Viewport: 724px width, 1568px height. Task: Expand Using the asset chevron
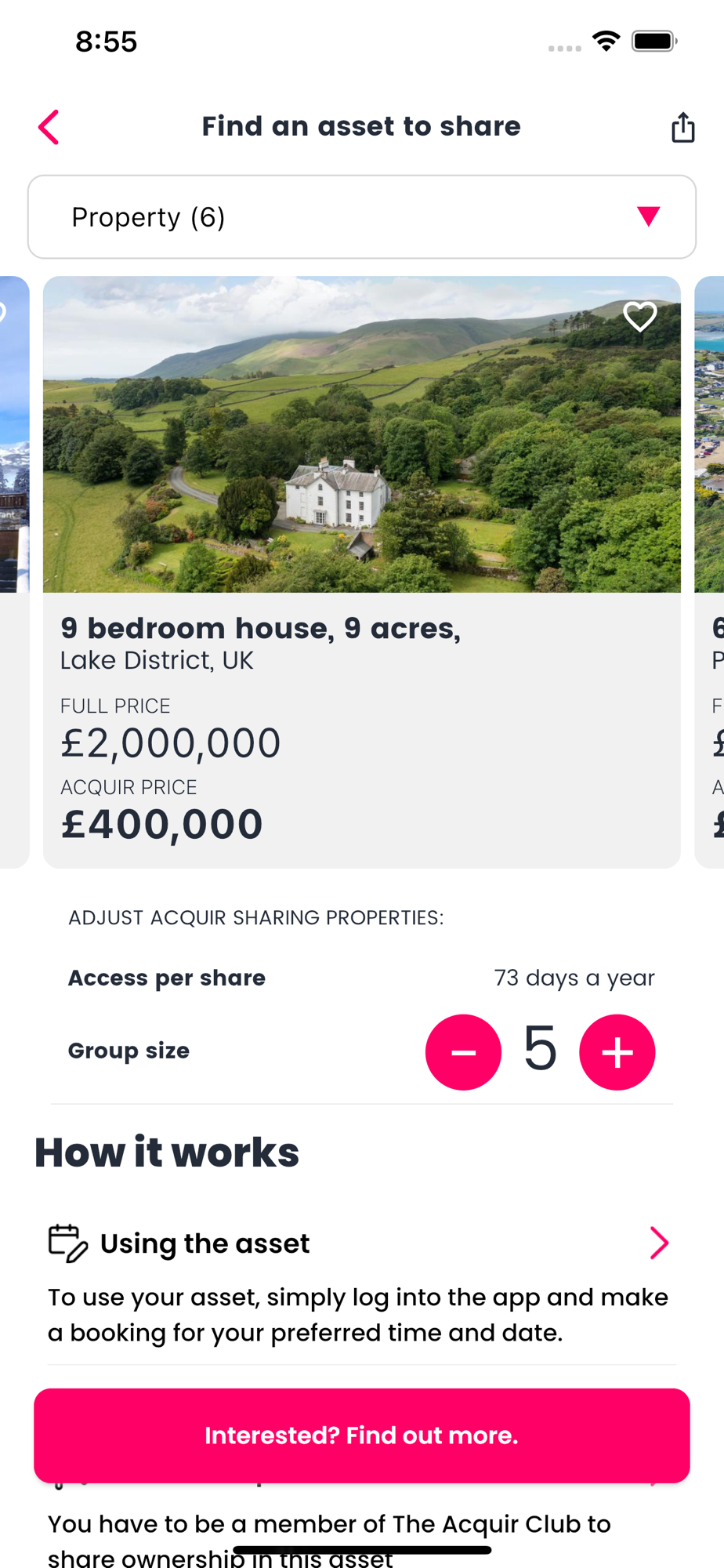pos(659,1243)
